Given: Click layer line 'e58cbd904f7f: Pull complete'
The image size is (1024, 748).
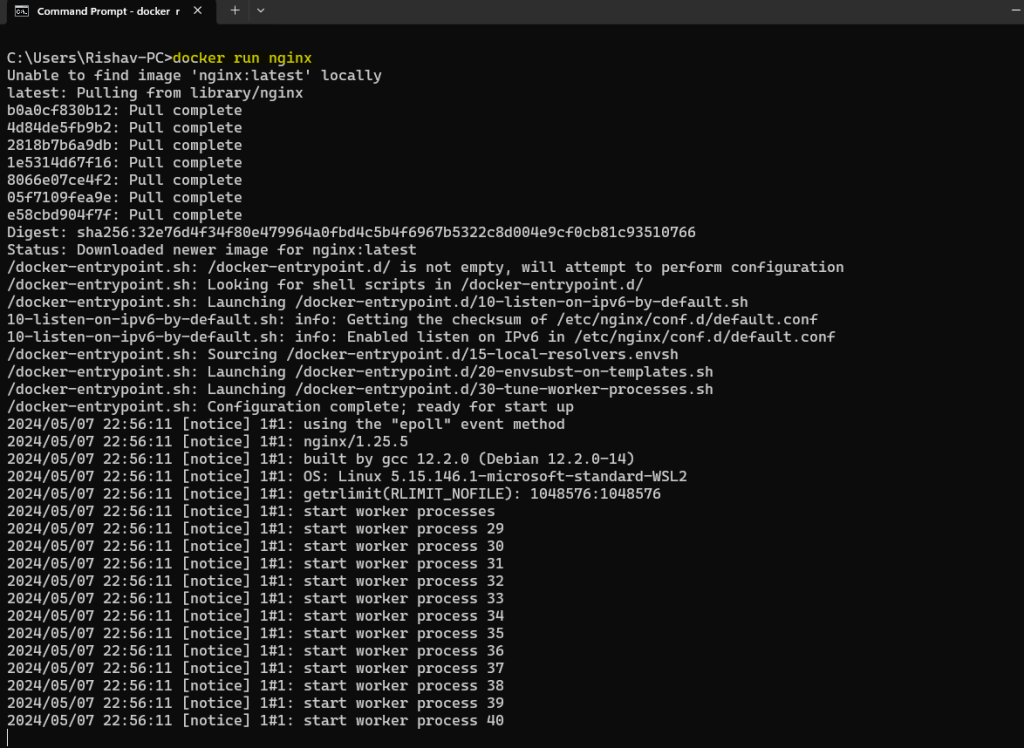Looking at the screenshot, I should pyautogui.click(x=124, y=215).
